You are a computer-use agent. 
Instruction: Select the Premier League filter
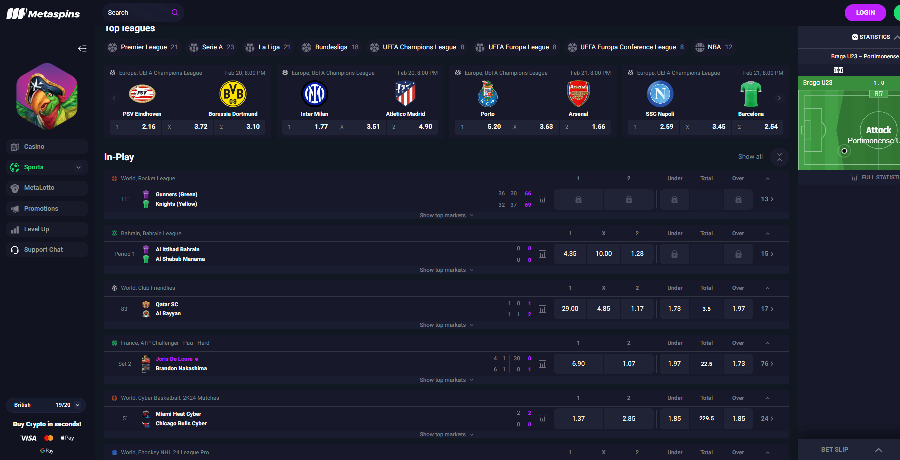pyautogui.click(x=143, y=47)
